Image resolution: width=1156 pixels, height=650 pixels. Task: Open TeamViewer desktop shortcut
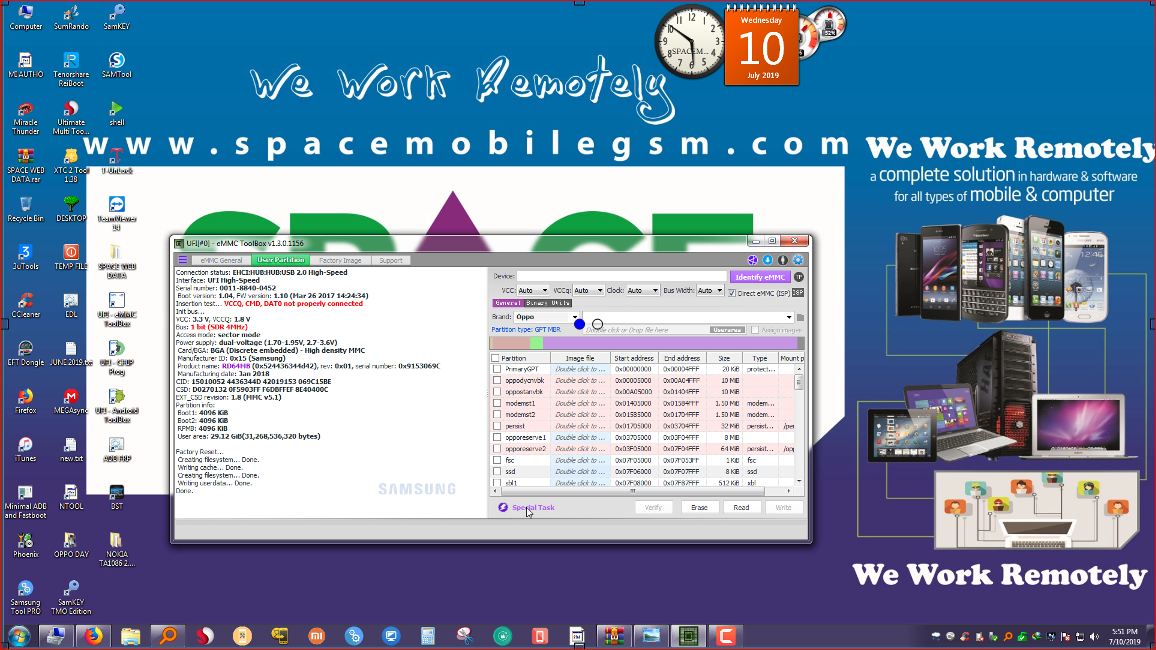[x=116, y=214]
